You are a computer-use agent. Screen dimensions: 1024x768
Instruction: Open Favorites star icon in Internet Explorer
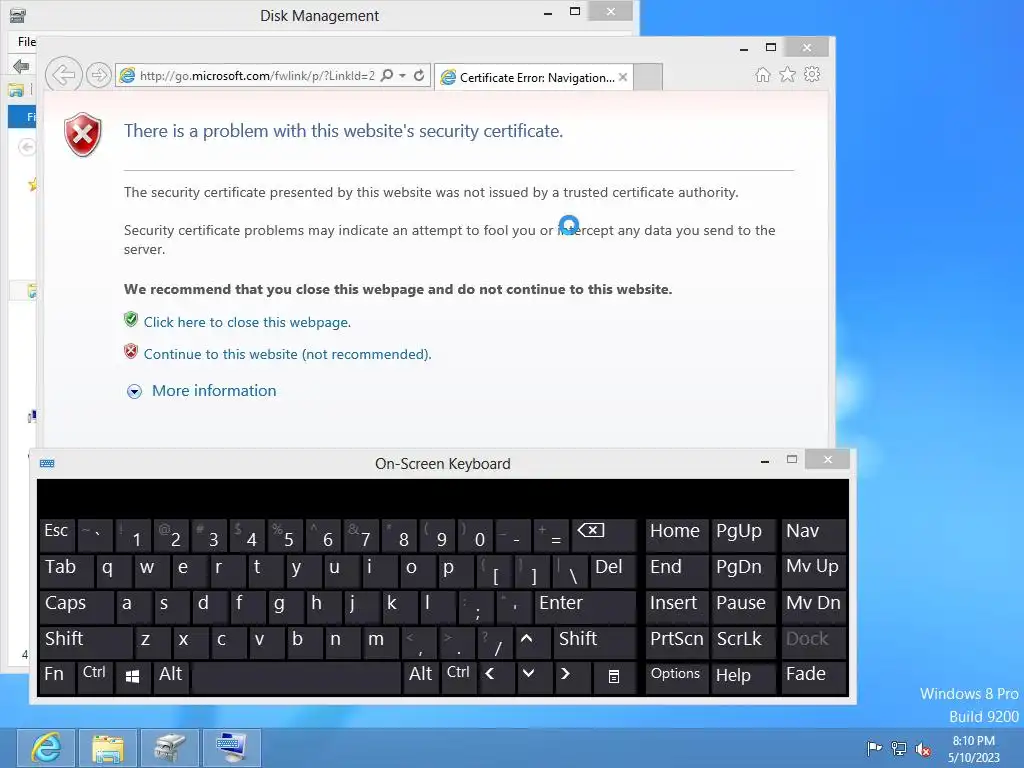(x=788, y=74)
